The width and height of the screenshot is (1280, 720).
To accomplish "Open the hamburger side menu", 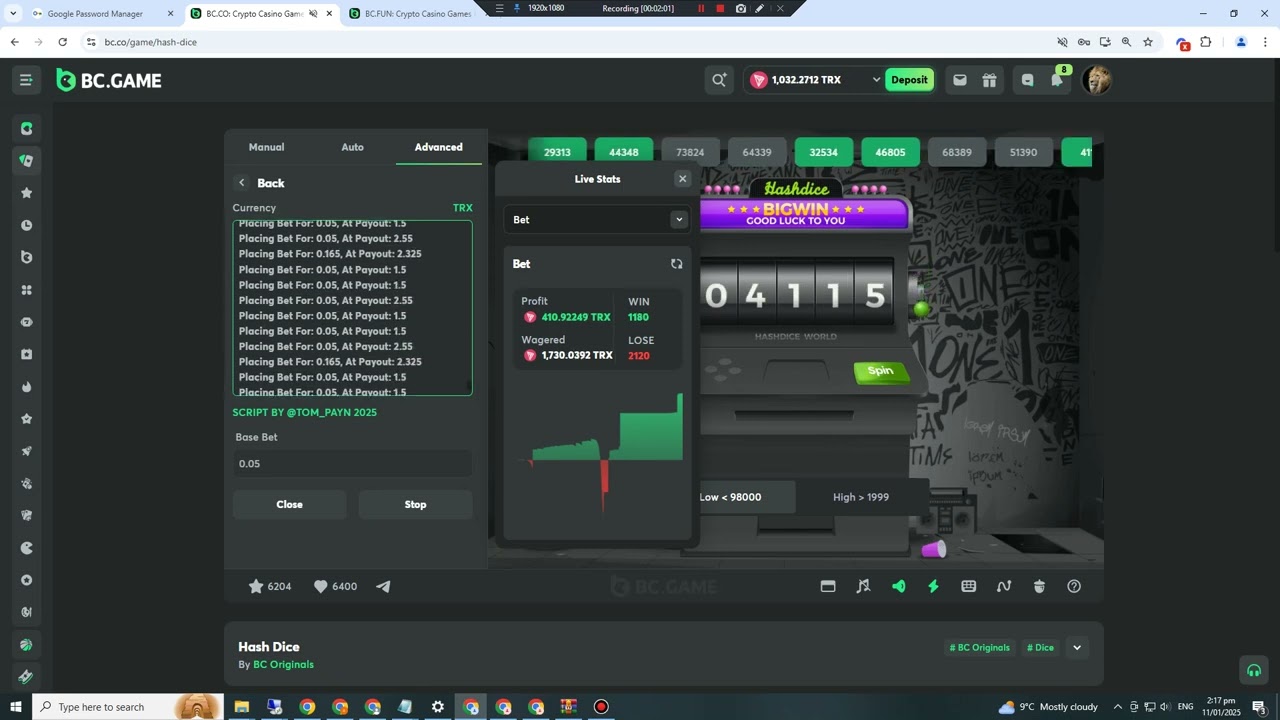I will [26, 80].
